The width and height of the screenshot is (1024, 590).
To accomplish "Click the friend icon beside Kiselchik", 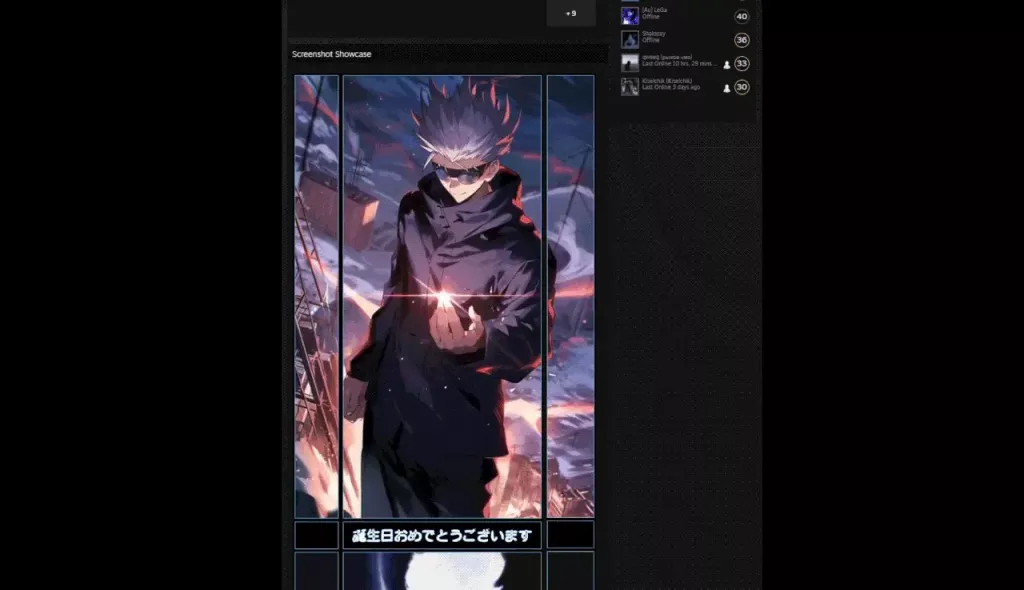I will point(727,87).
